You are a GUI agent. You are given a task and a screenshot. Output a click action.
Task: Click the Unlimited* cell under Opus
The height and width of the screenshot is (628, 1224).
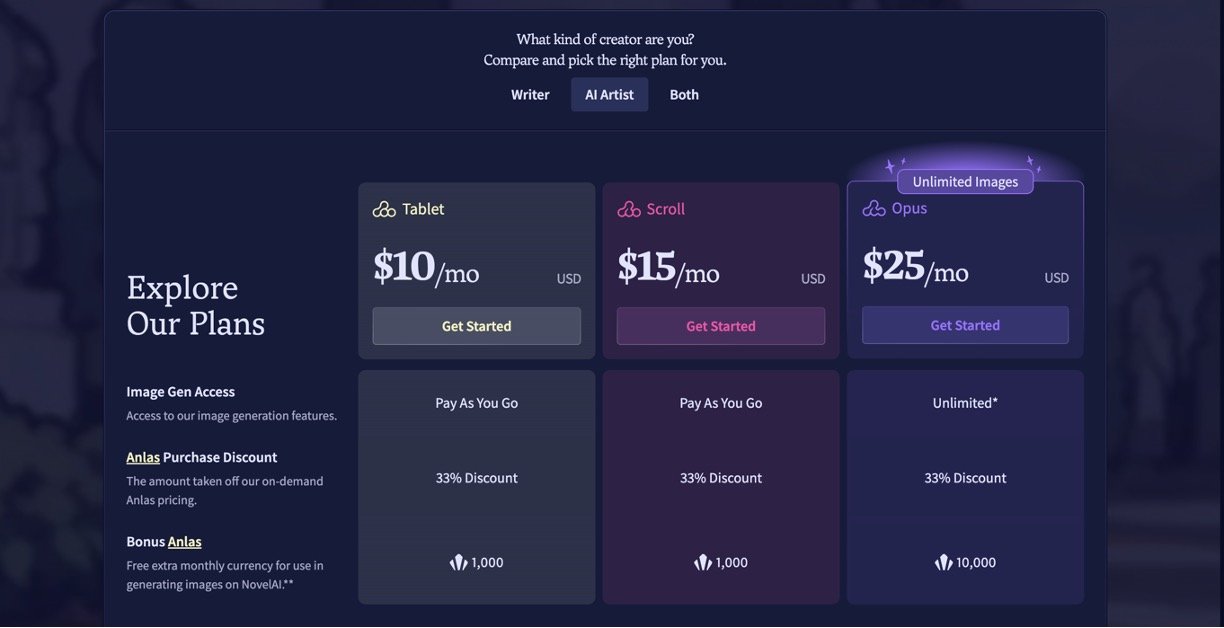965,403
